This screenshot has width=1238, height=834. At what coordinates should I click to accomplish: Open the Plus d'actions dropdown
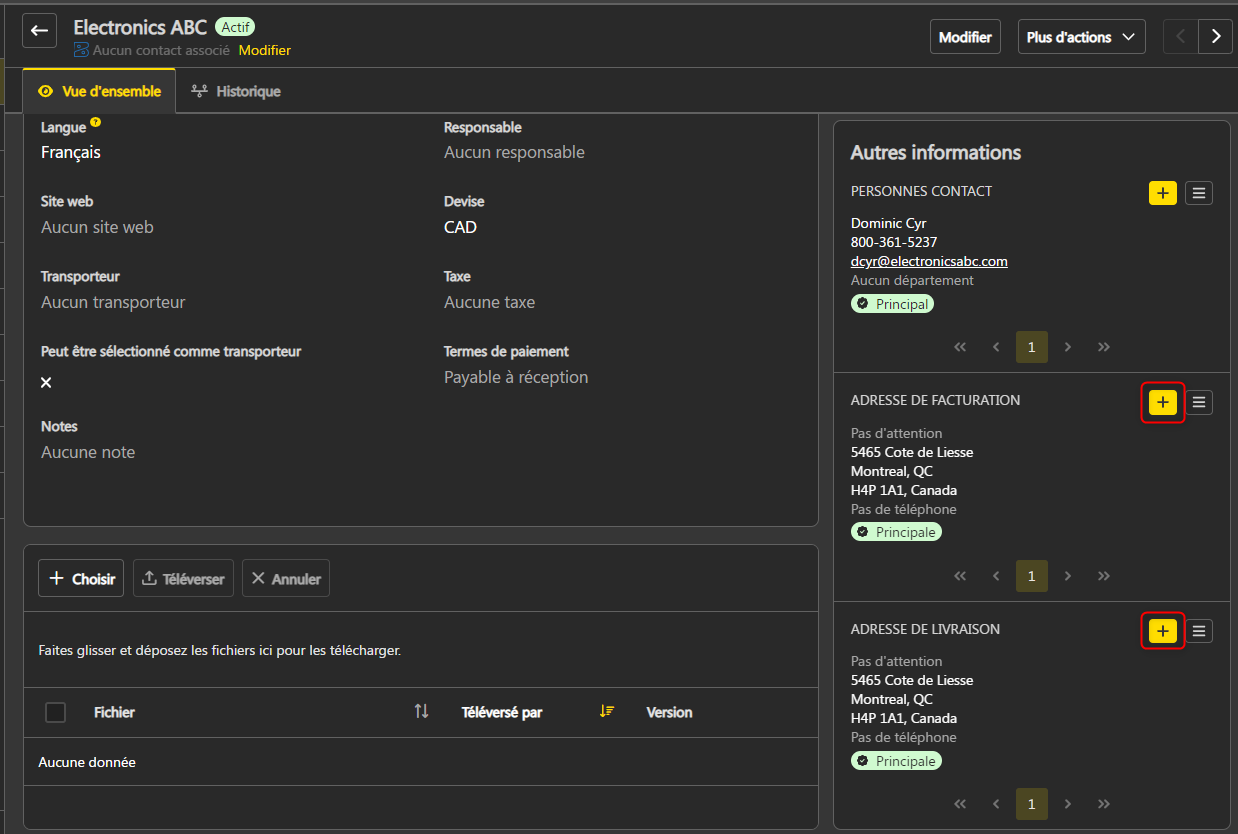(x=1081, y=36)
